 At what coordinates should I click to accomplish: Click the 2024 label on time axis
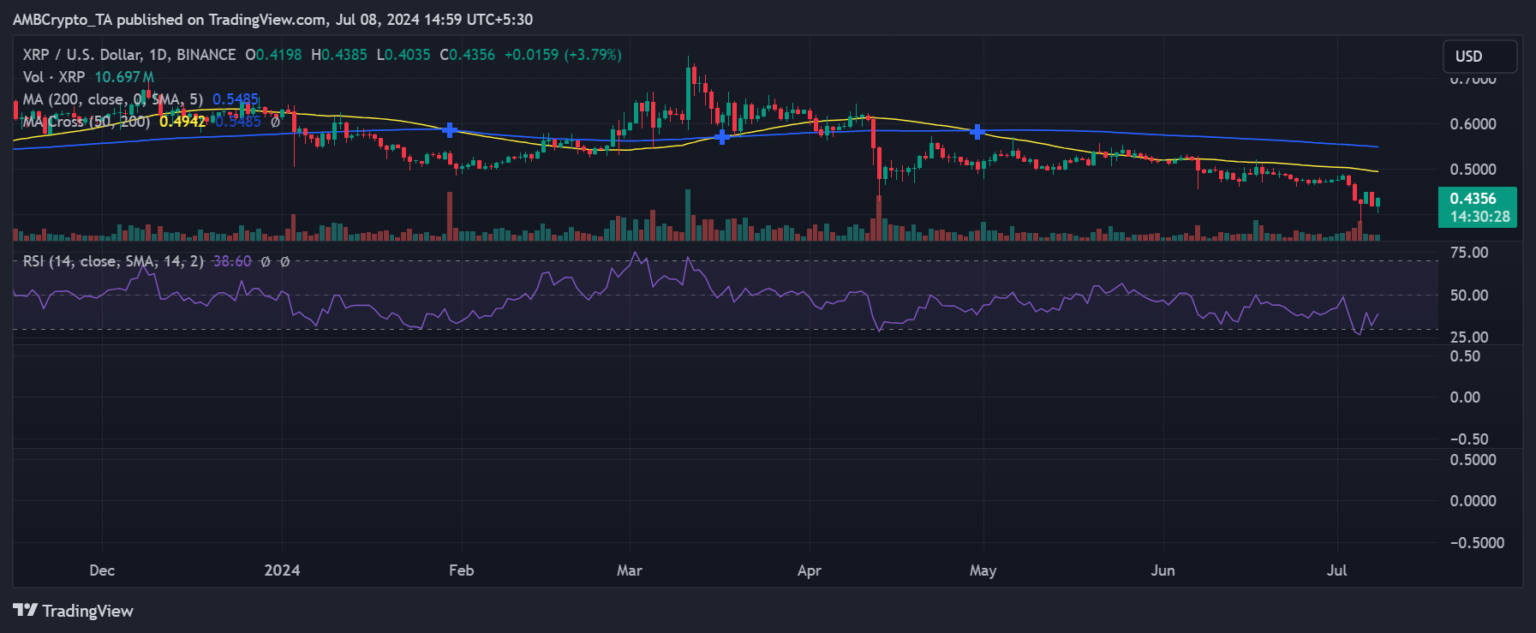pyautogui.click(x=284, y=572)
